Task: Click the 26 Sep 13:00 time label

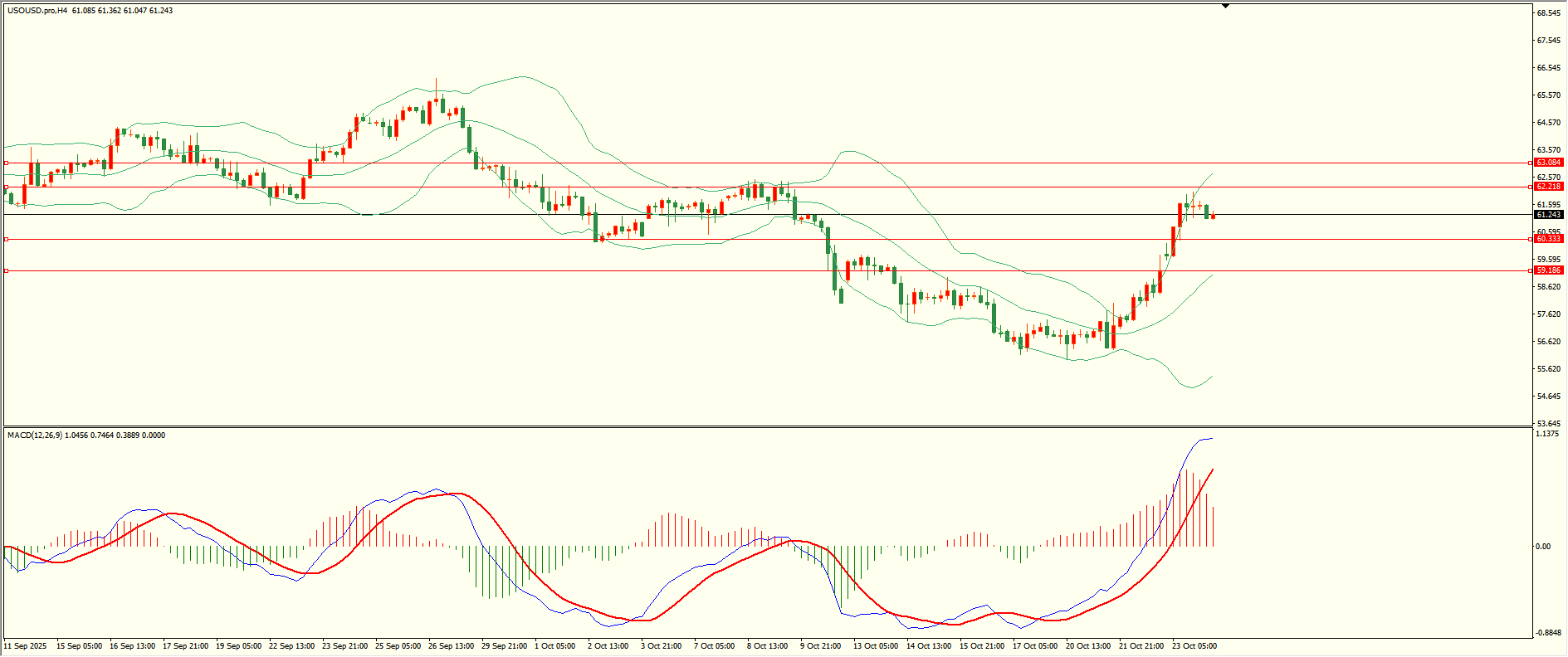Action: pyautogui.click(x=451, y=646)
